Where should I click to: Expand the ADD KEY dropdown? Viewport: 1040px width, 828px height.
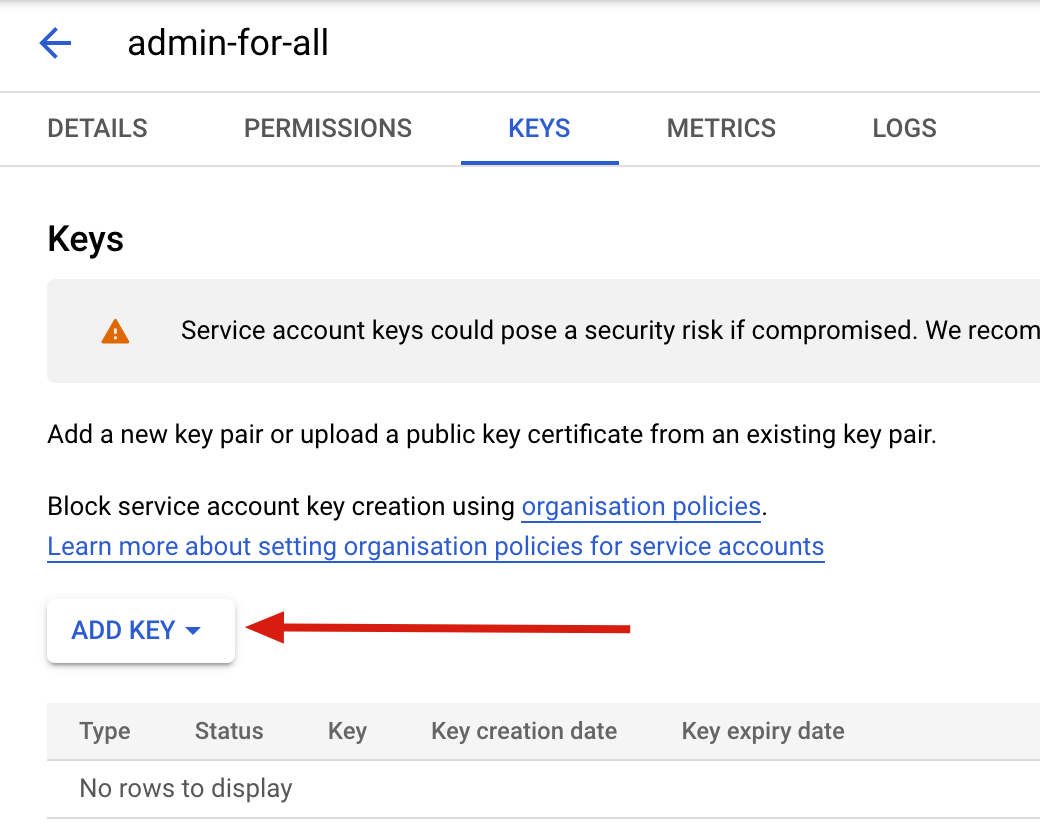pos(140,630)
